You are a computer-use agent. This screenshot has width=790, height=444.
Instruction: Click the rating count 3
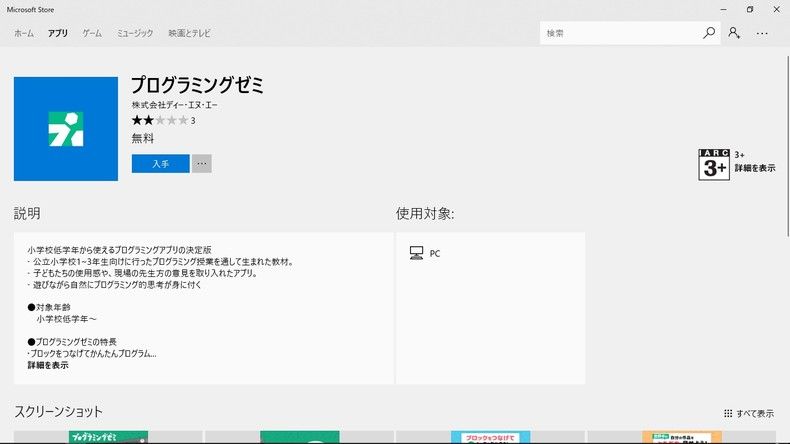[x=193, y=121]
